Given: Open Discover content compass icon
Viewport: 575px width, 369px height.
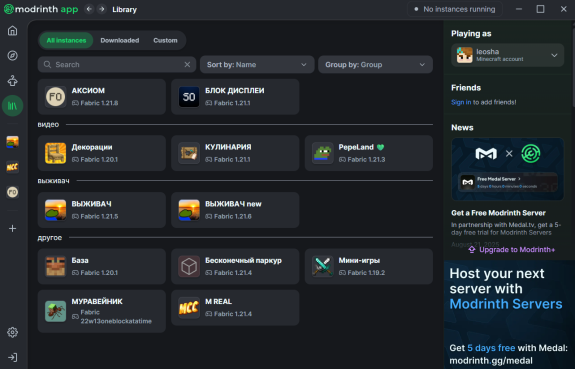Looking at the screenshot, I should pos(12,56).
